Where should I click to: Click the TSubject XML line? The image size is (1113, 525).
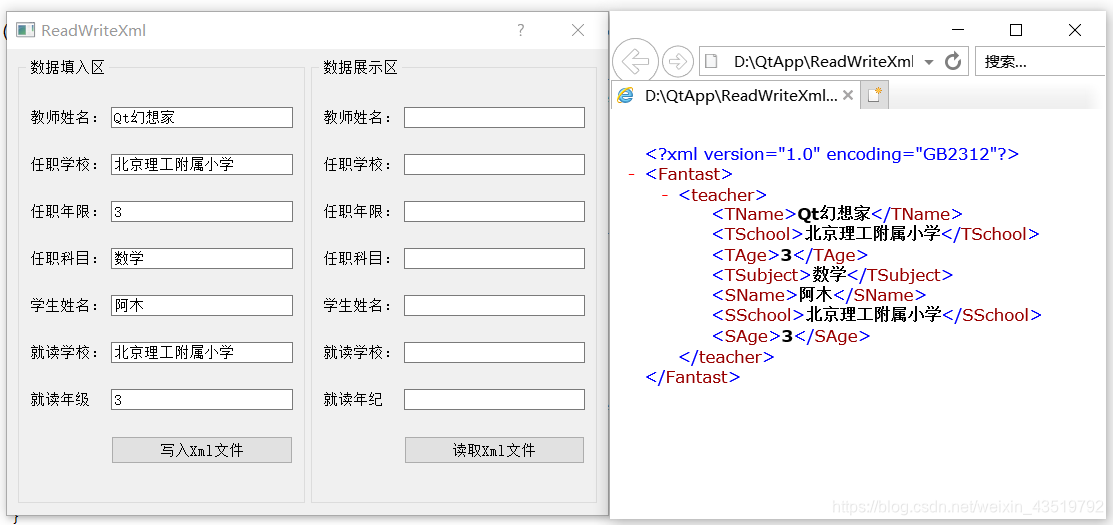[x=833, y=275]
